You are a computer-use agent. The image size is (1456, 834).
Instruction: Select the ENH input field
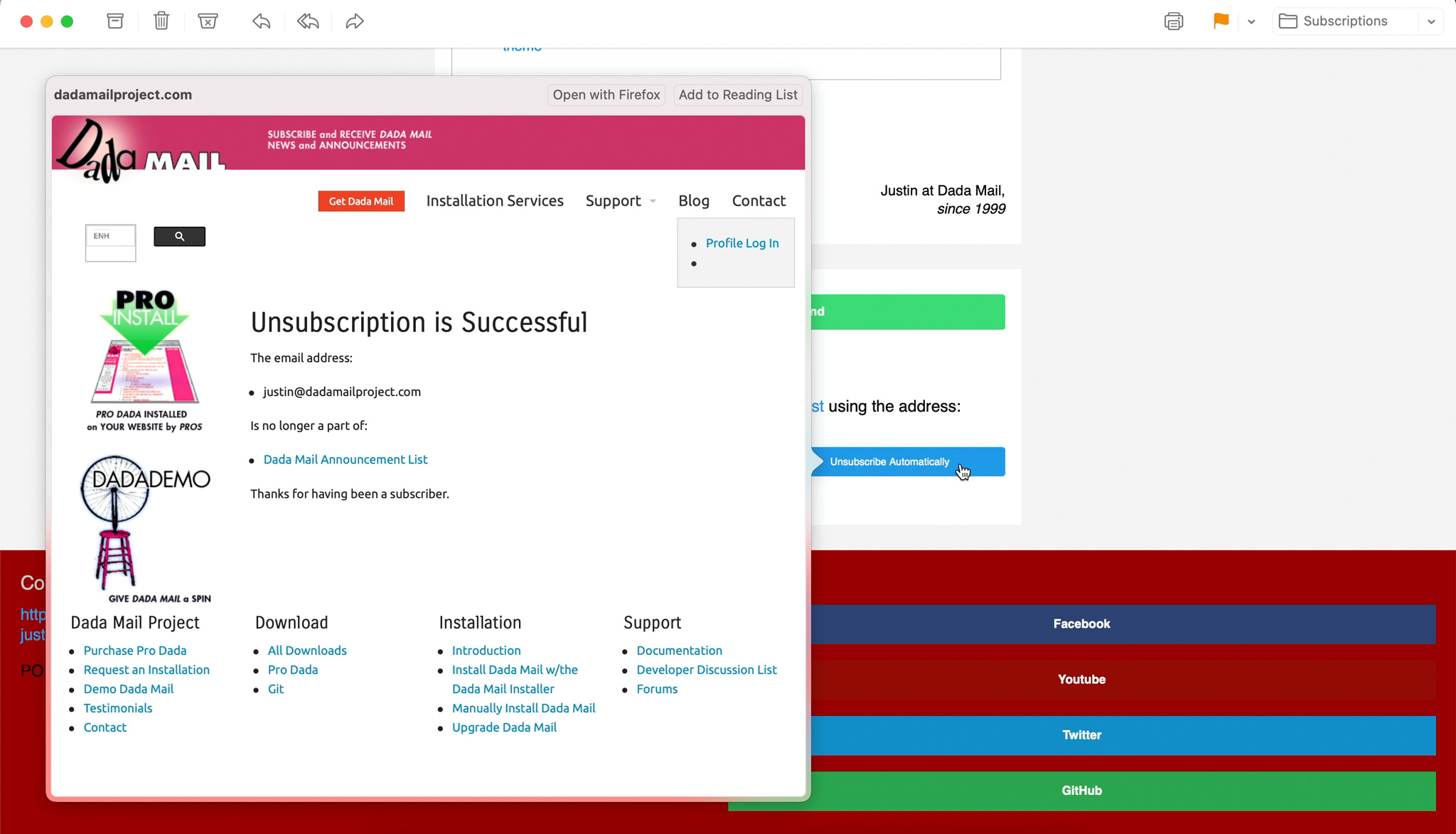(110, 235)
